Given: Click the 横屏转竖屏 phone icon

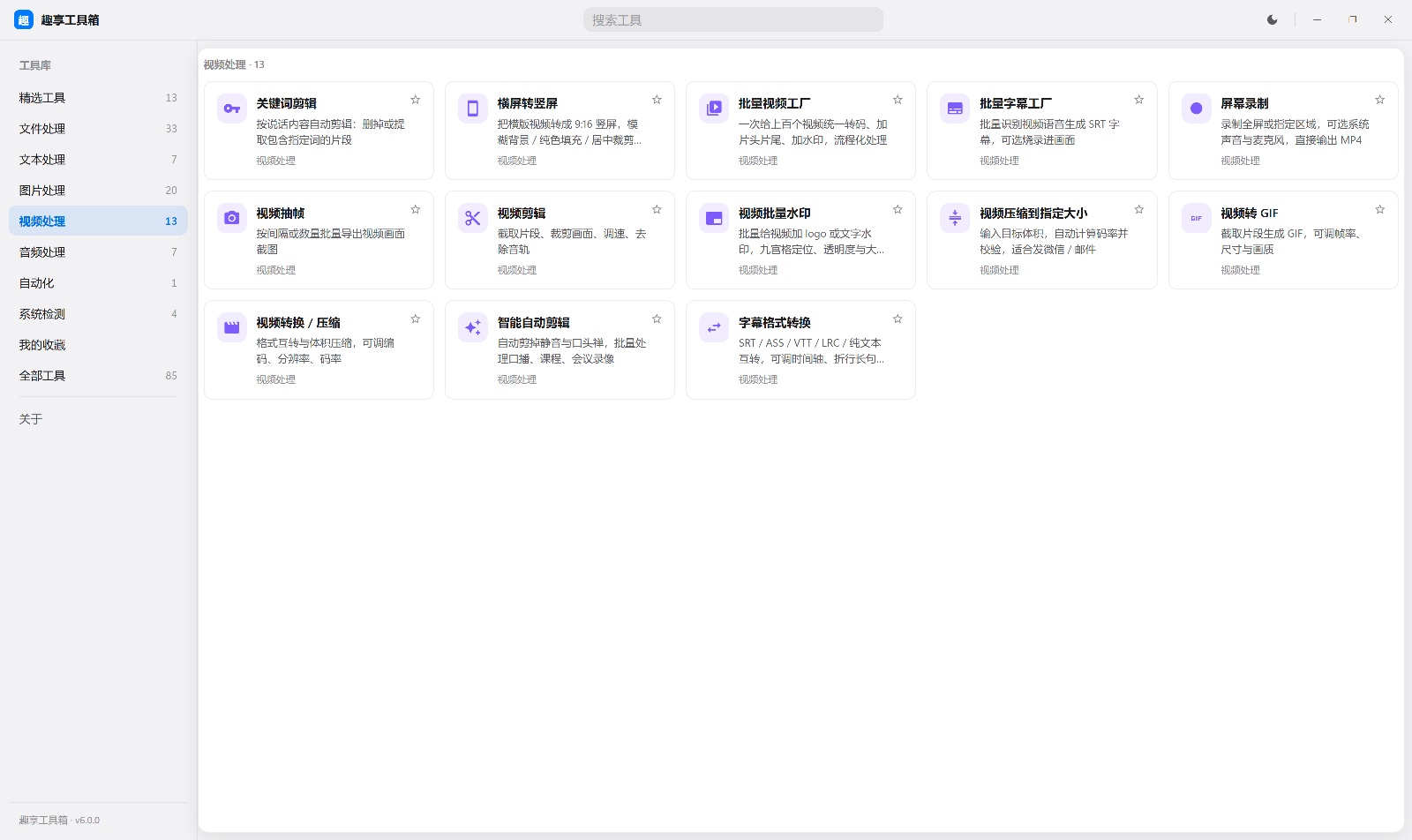Looking at the screenshot, I should (x=473, y=109).
